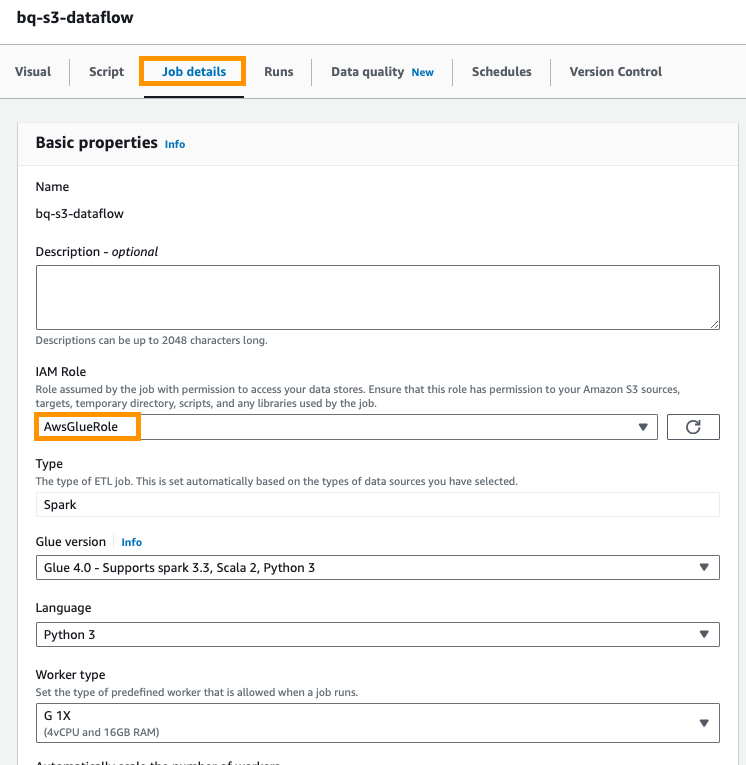Screen dimensions: 746x765
Task: Click the Glue version dropdown arrow
Action: pos(703,568)
